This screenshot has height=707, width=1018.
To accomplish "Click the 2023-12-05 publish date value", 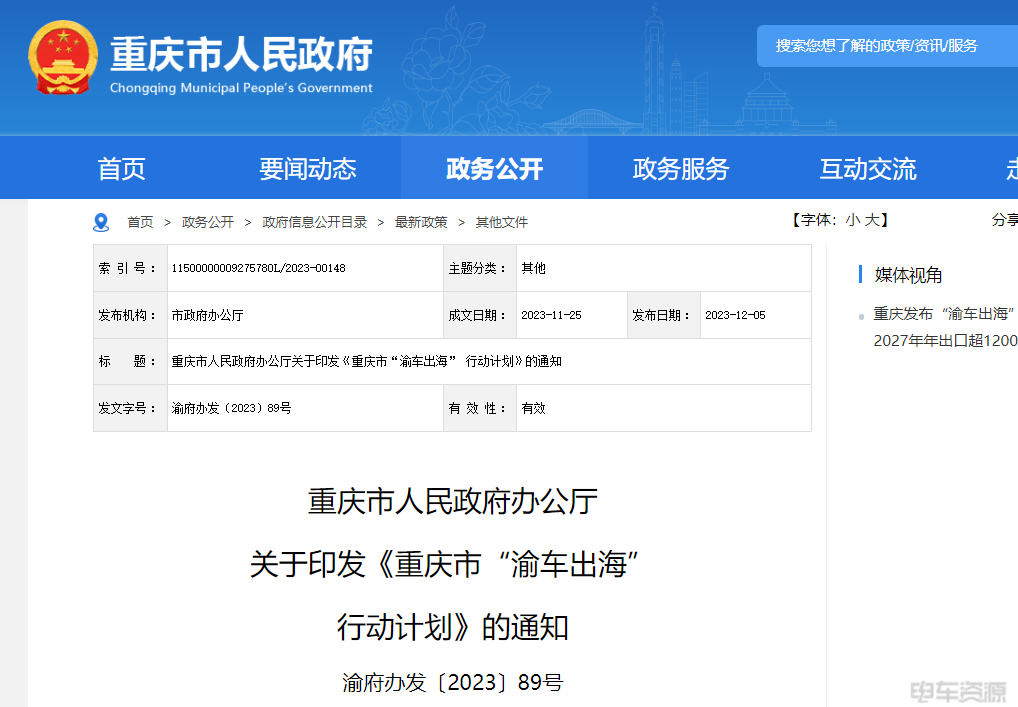I will click(x=735, y=316).
